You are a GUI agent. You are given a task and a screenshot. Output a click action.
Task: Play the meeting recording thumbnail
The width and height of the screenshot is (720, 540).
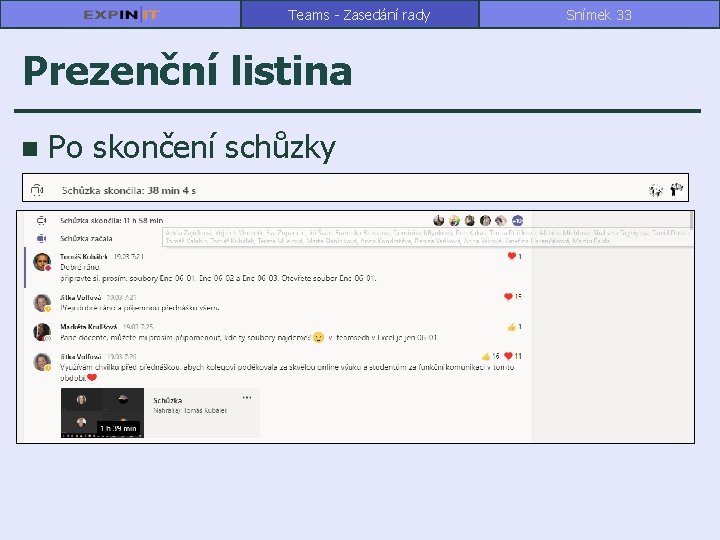tap(102, 413)
